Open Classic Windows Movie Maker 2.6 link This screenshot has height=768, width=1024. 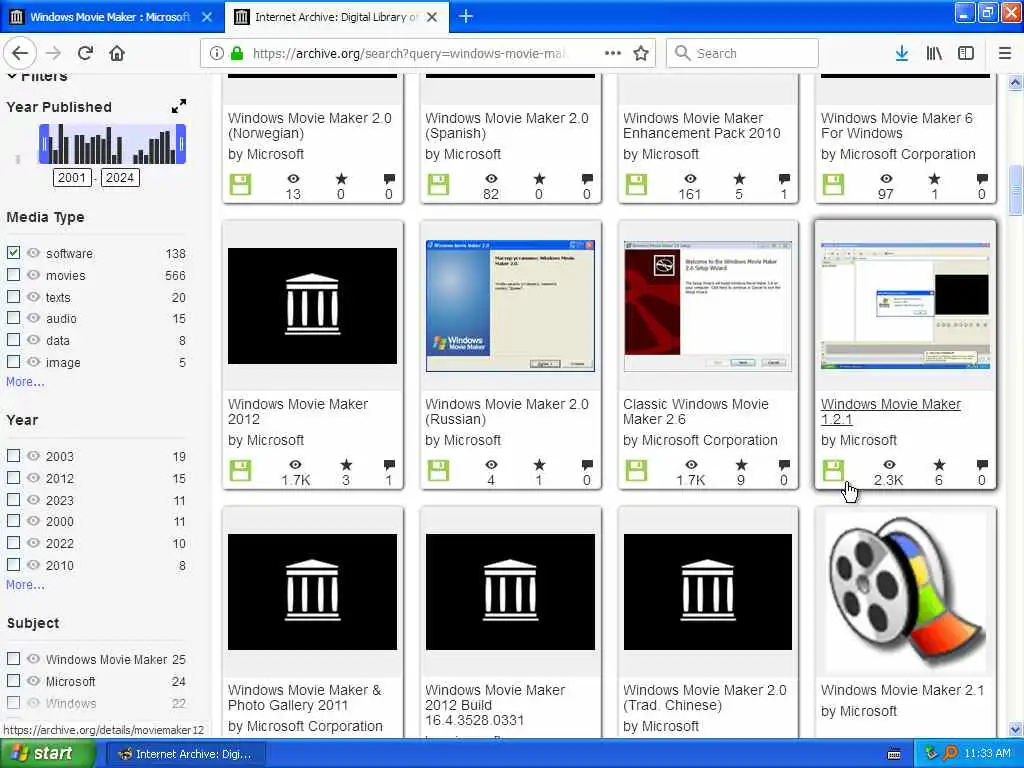coord(696,411)
